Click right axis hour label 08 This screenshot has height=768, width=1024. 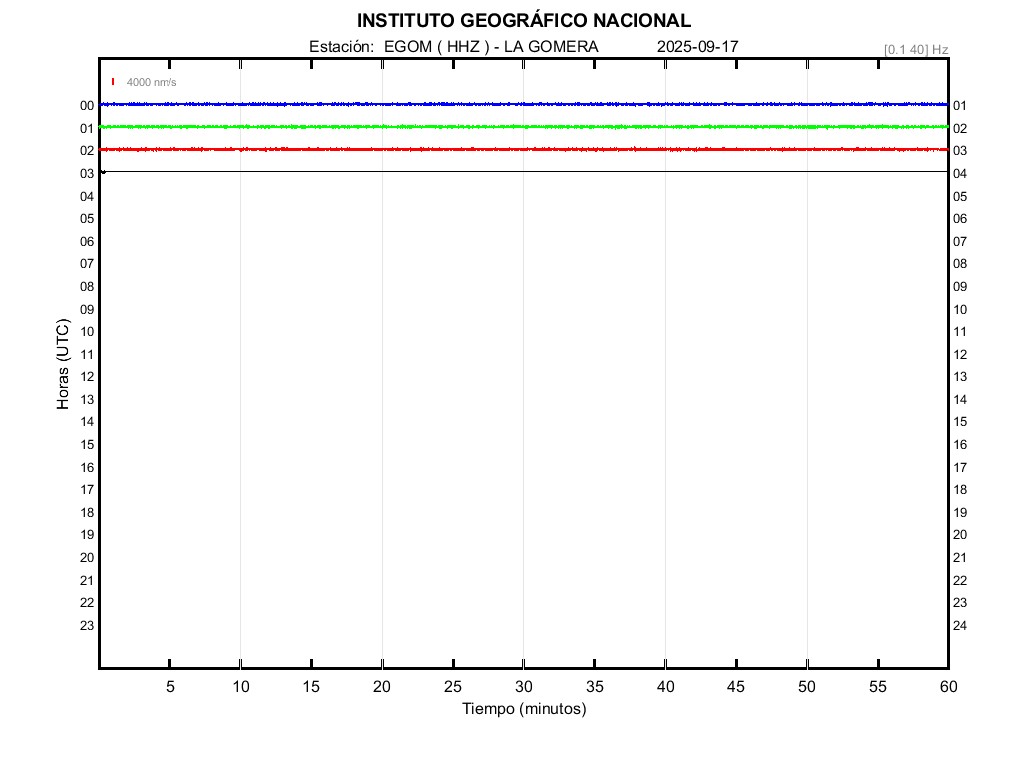coord(960,264)
